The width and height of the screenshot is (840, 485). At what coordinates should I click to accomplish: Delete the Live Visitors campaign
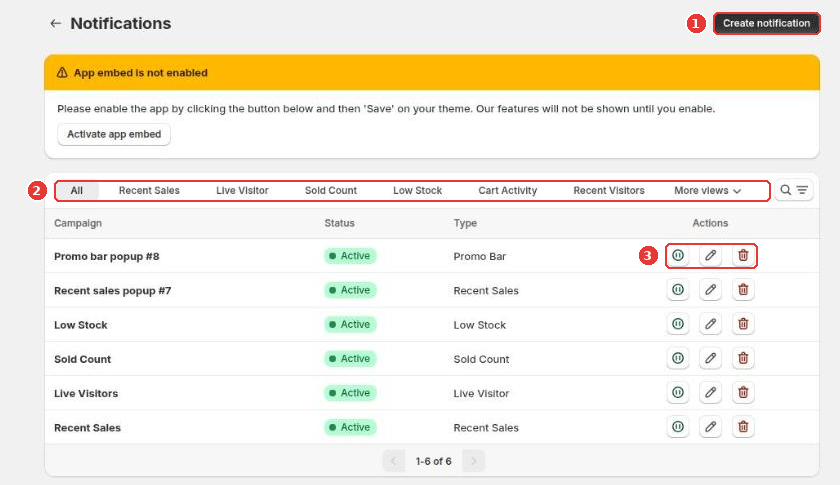click(743, 393)
